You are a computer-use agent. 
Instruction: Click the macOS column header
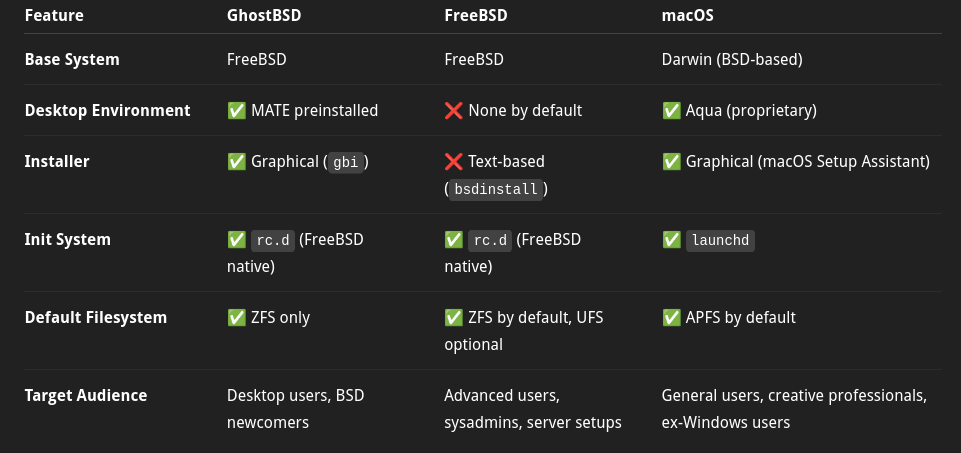click(688, 15)
